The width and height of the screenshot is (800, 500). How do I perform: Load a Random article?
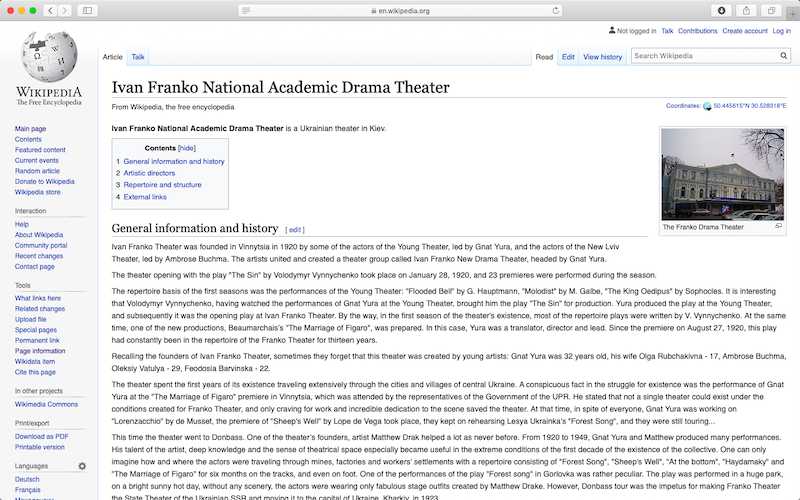pyautogui.click(x=37, y=171)
